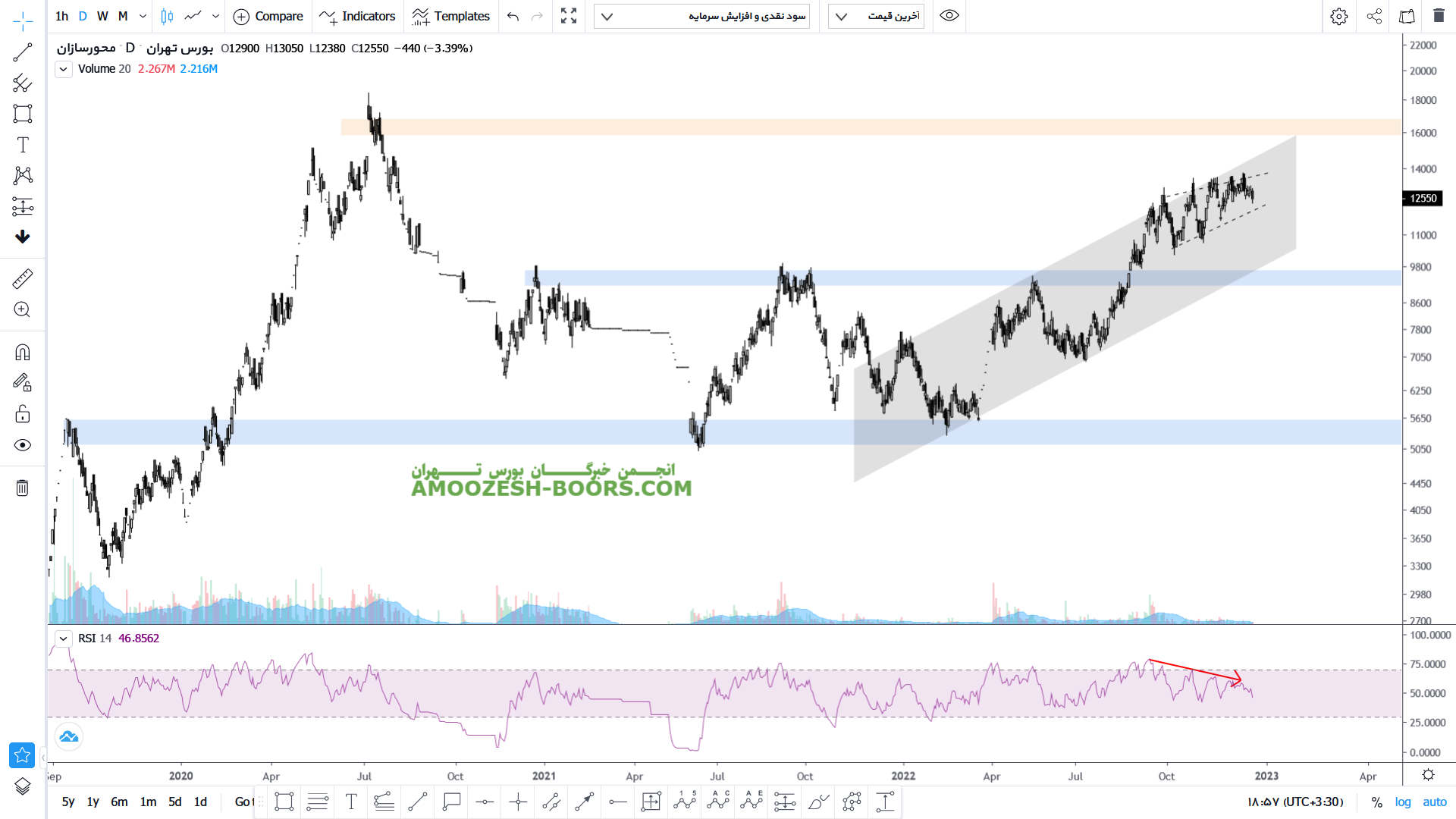The width and height of the screenshot is (1456, 819).
Task: Toggle log scale
Action: pos(1403,802)
